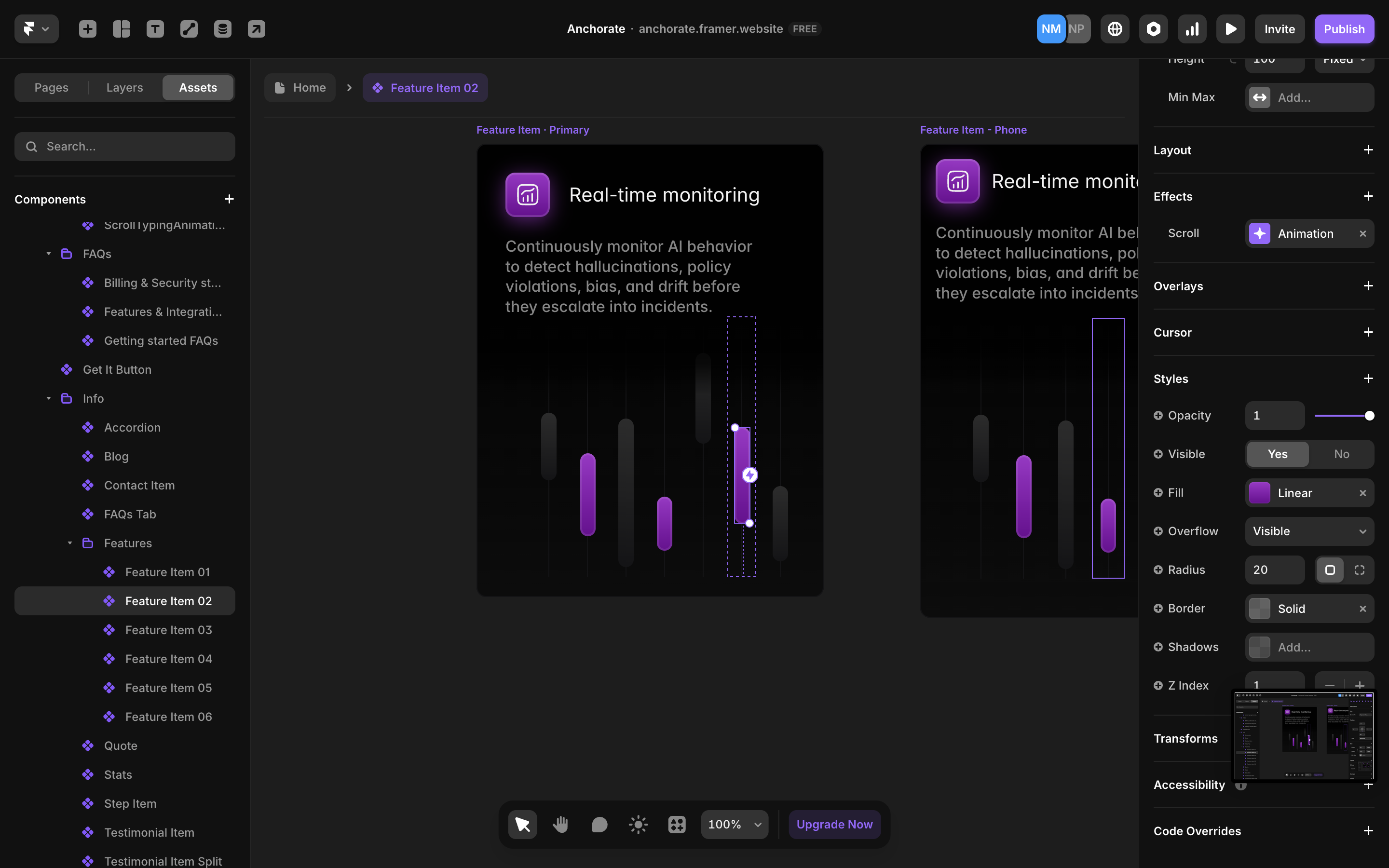The image size is (1389, 868).
Task: Open the 100% zoom level dropdown
Action: 734,825
